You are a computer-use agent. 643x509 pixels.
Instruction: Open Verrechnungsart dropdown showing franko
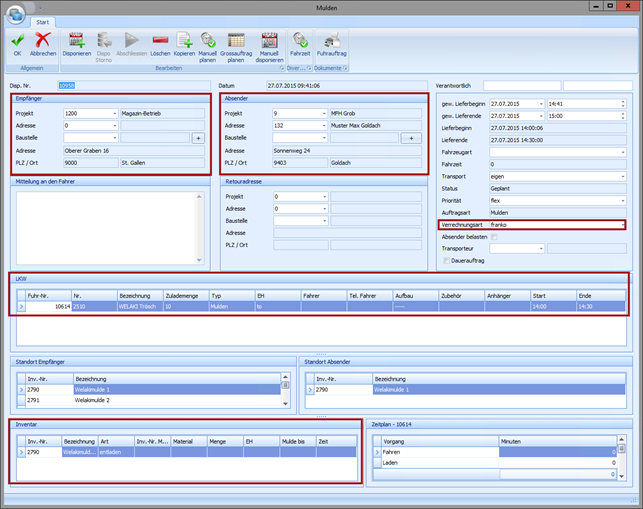622,225
